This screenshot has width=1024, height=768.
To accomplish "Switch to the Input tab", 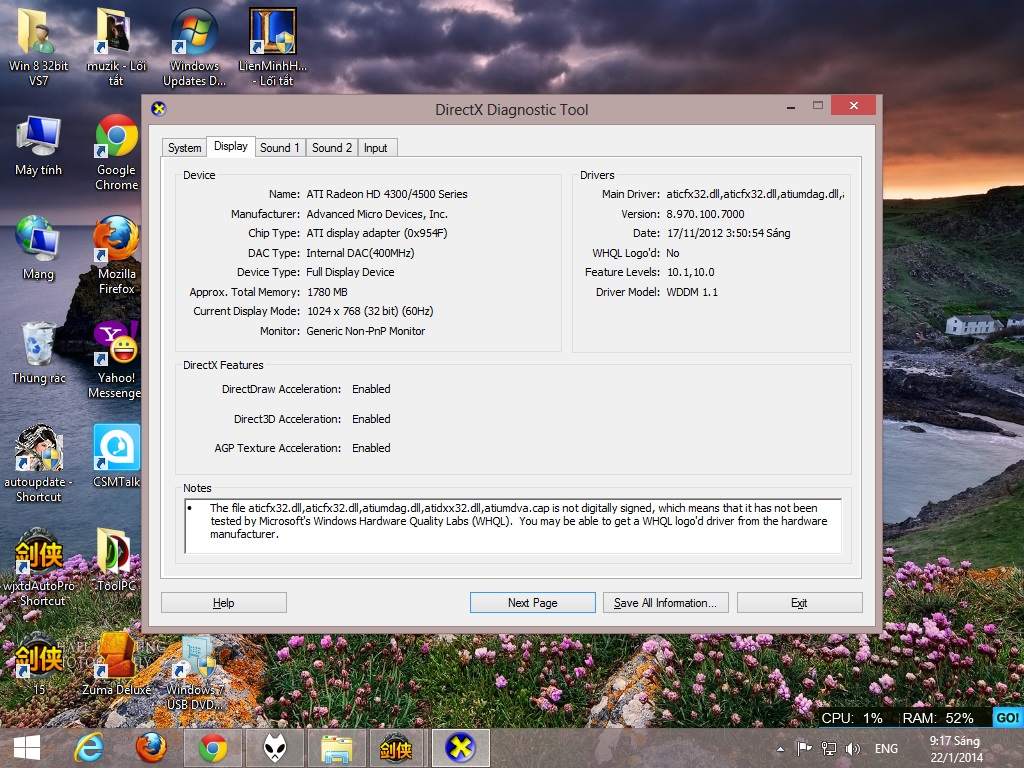I will coord(376,148).
